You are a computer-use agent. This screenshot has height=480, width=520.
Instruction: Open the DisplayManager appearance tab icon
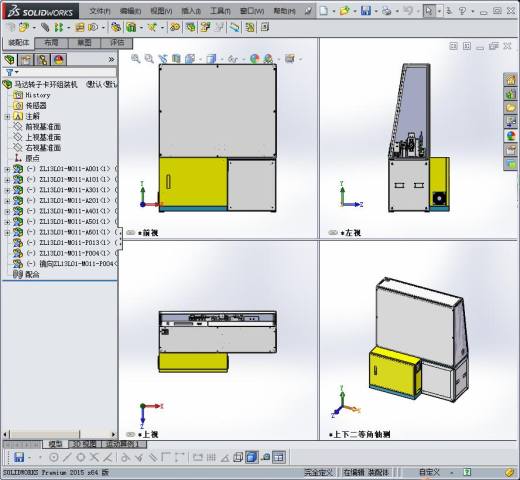(x=59, y=60)
